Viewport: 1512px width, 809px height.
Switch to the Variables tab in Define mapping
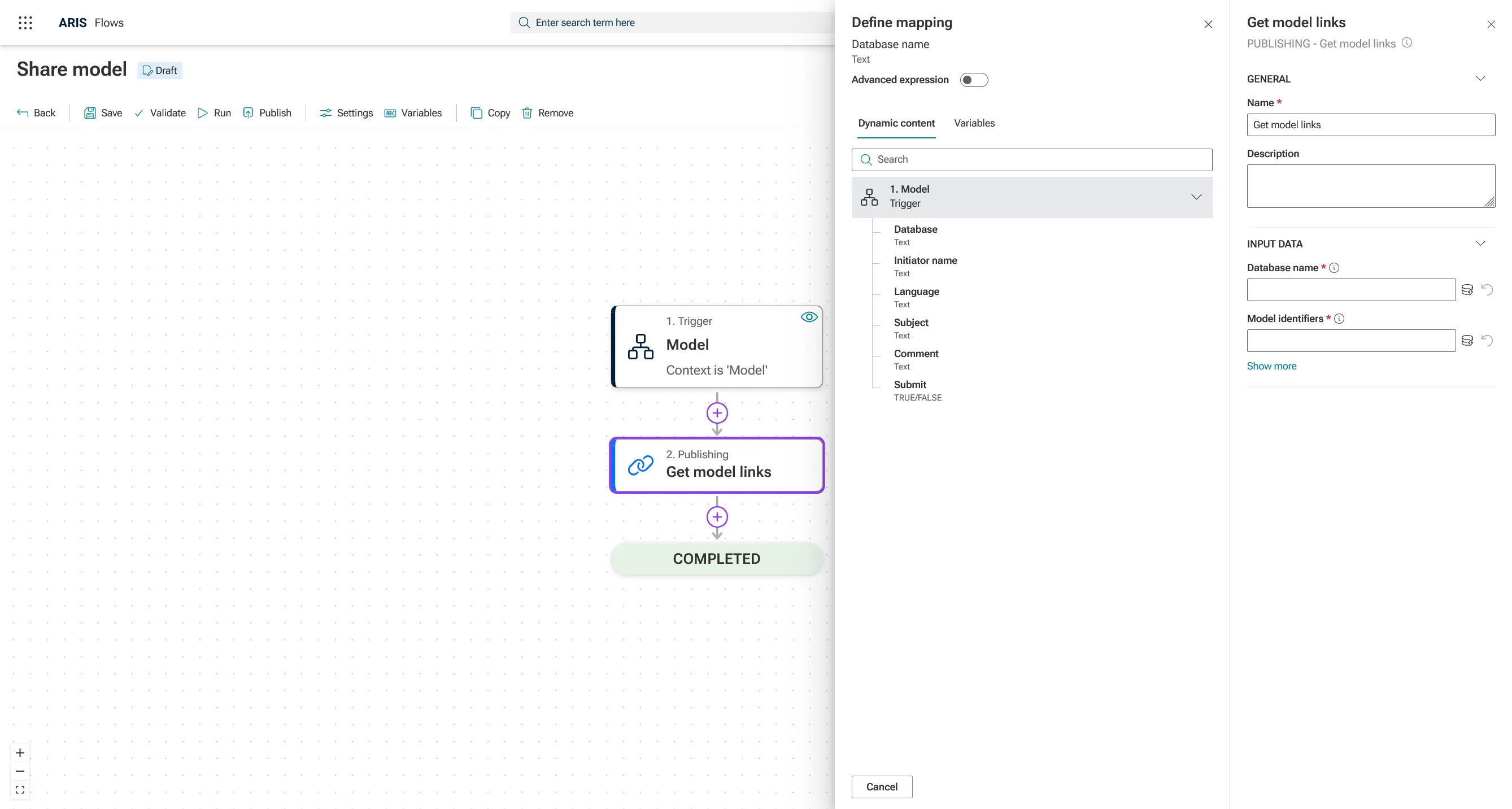click(x=974, y=123)
